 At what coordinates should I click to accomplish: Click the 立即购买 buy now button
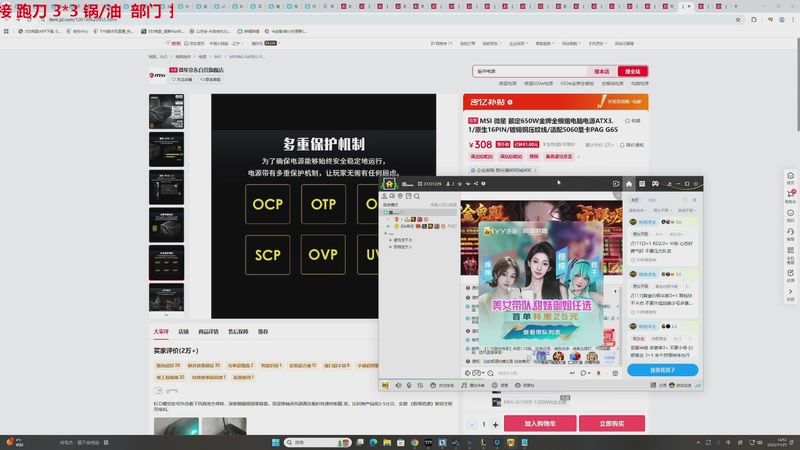click(611, 423)
